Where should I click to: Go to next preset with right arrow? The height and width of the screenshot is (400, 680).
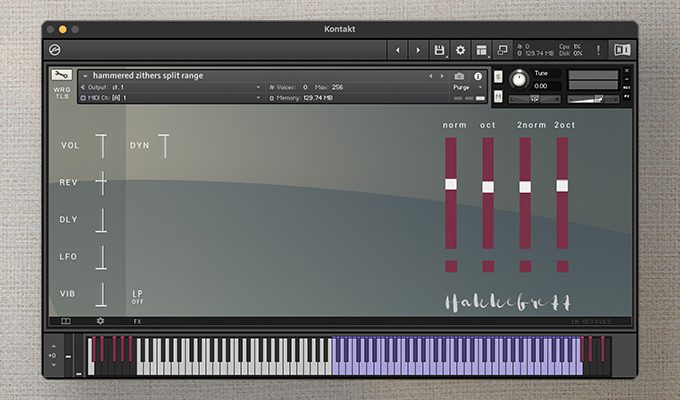418,50
